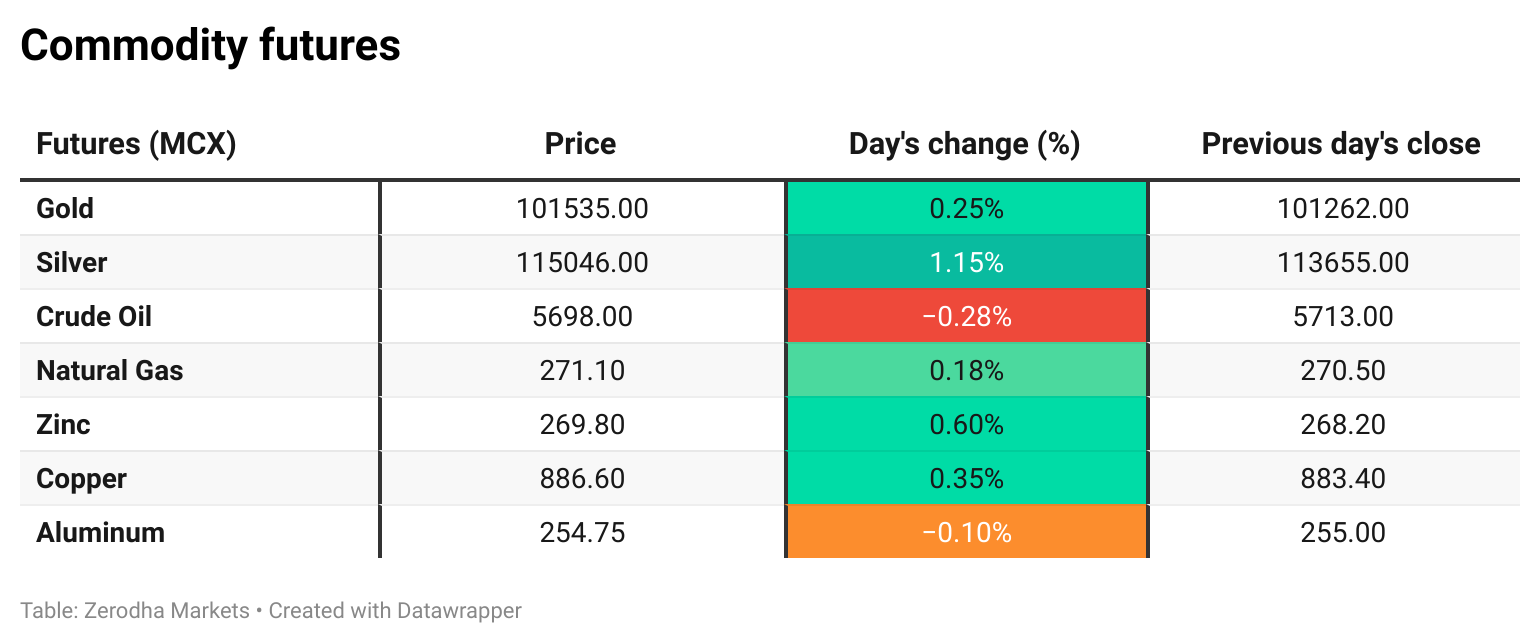Click the orange -0.10% Aluminum cell
Viewport: 1540px width, 644px height.
tap(966, 533)
